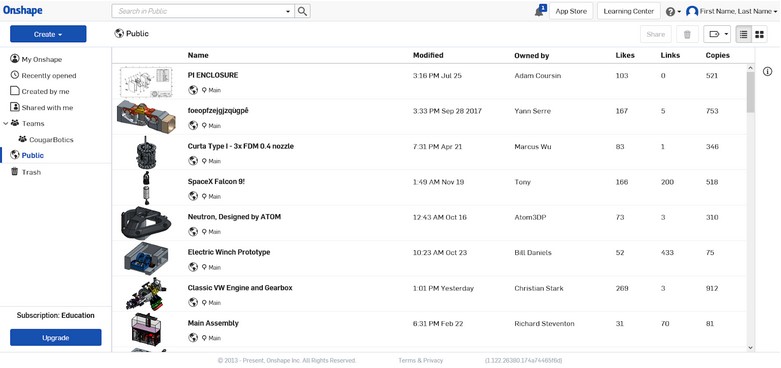Open the First Name, Last Name account menu

[x=732, y=11]
